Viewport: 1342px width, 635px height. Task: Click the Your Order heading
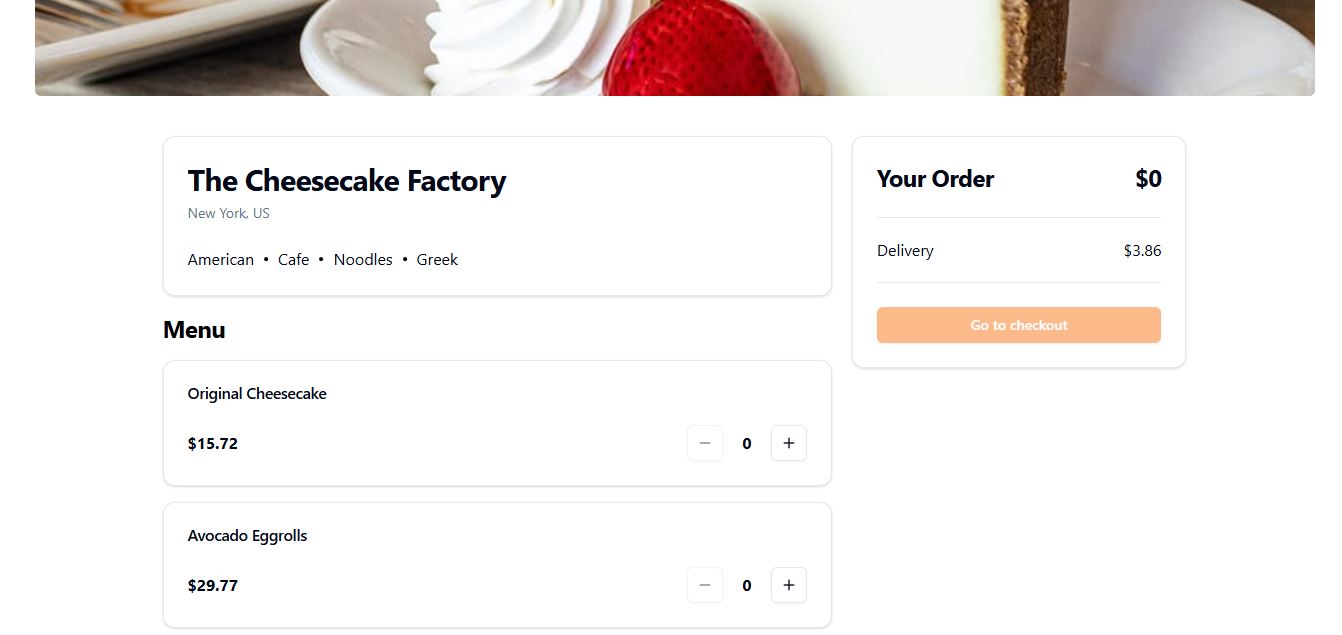coord(936,179)
